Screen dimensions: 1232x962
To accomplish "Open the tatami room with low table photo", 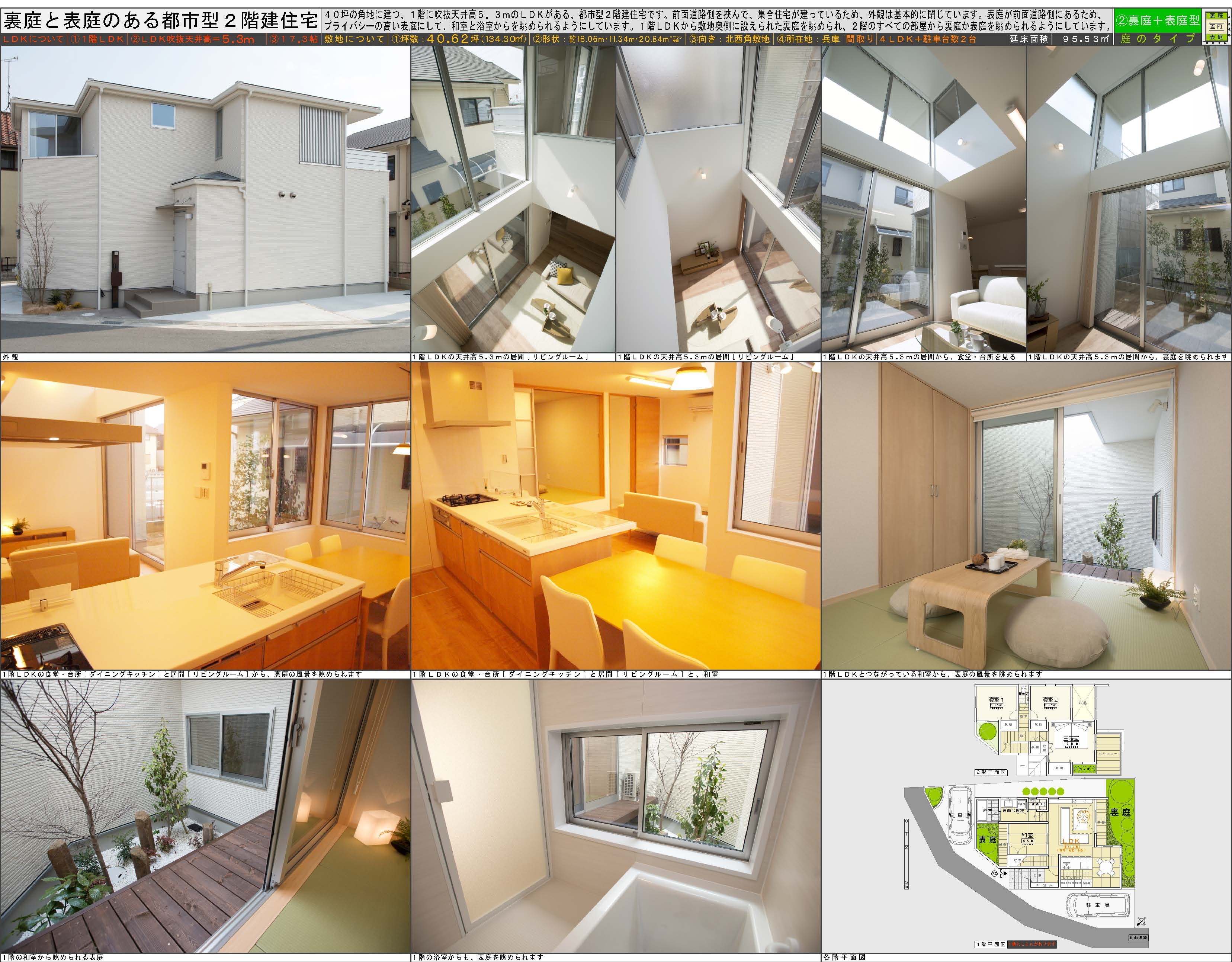I will point(1026,516).
